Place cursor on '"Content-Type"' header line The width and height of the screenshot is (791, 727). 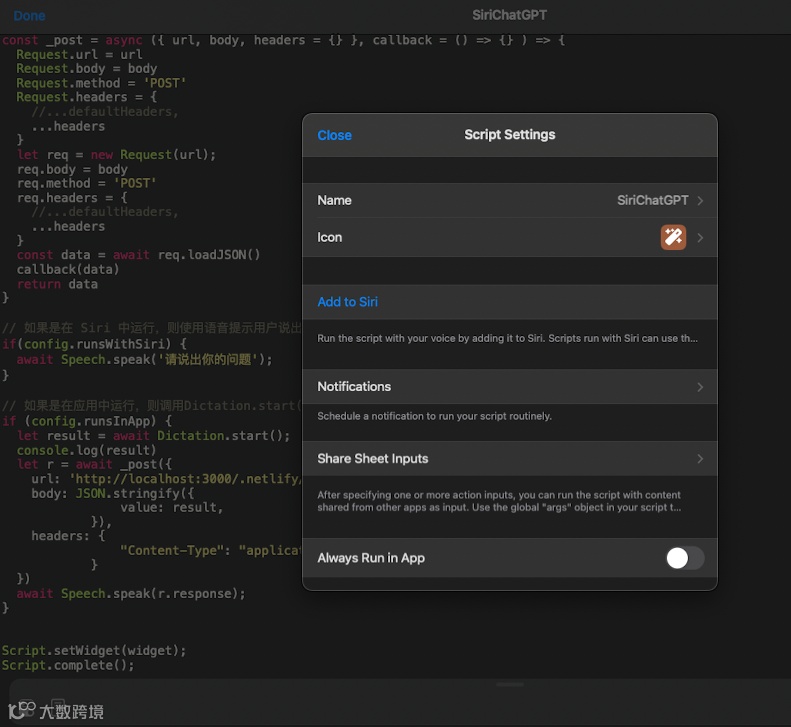point(211,550)
